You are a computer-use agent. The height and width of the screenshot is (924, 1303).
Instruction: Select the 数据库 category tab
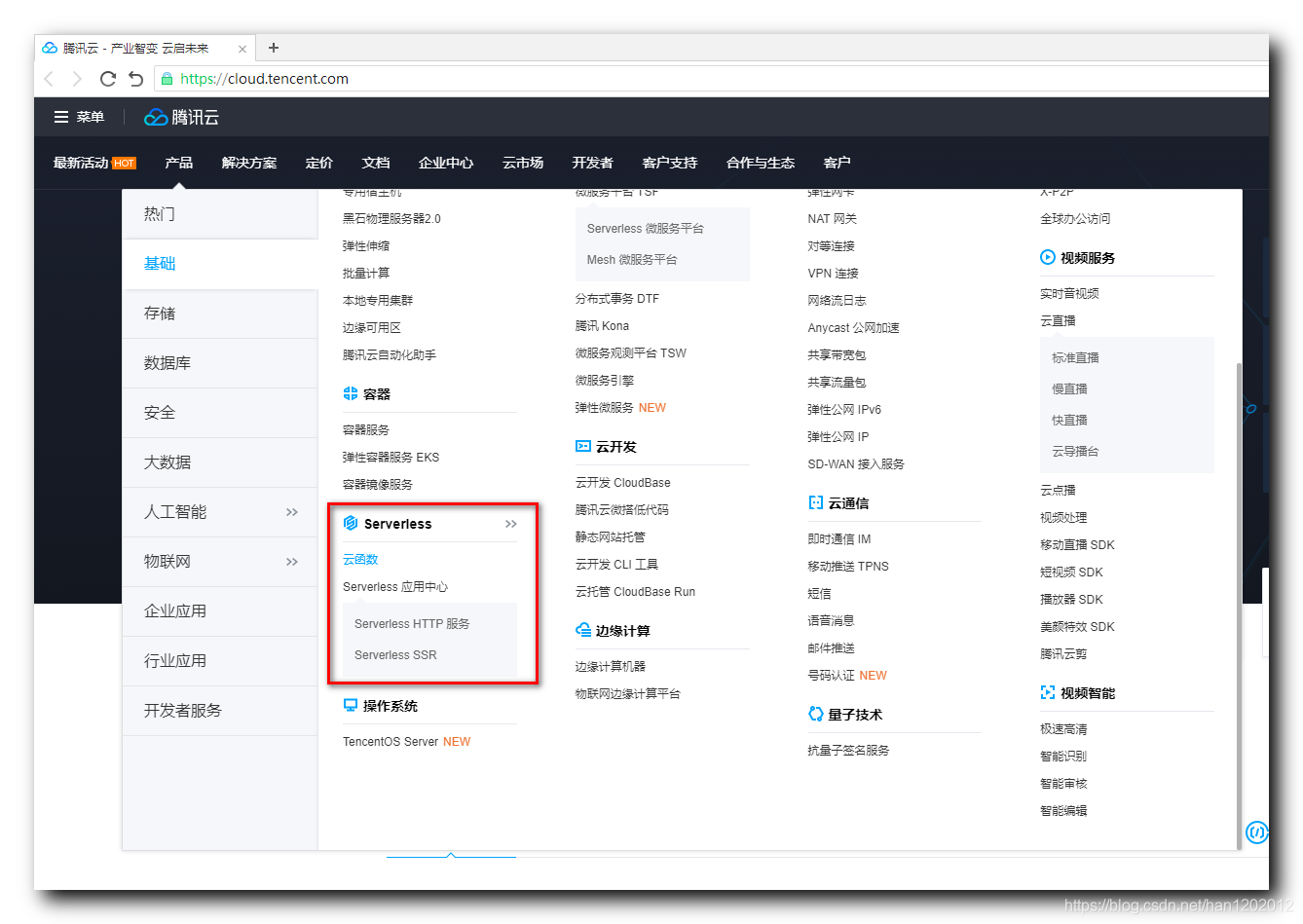(220, 363)
